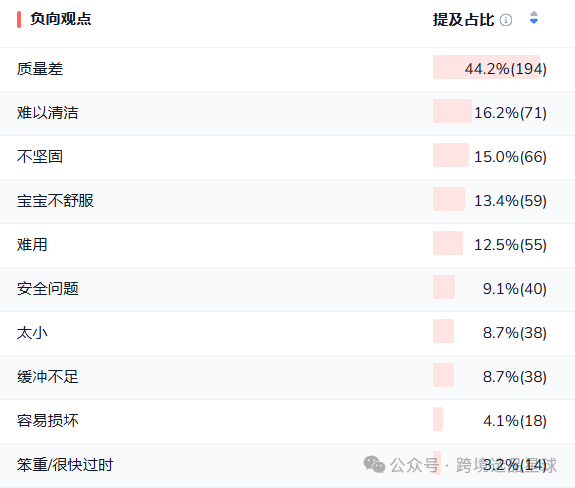Sort ascending using the up arrow
This screenshot has height=488, width=575.
pos(534,14)
